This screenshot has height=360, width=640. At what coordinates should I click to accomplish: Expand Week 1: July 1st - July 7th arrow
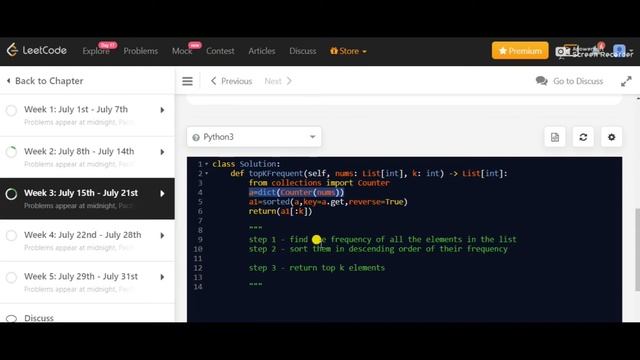pyautogui.click(x=162, y=110)
